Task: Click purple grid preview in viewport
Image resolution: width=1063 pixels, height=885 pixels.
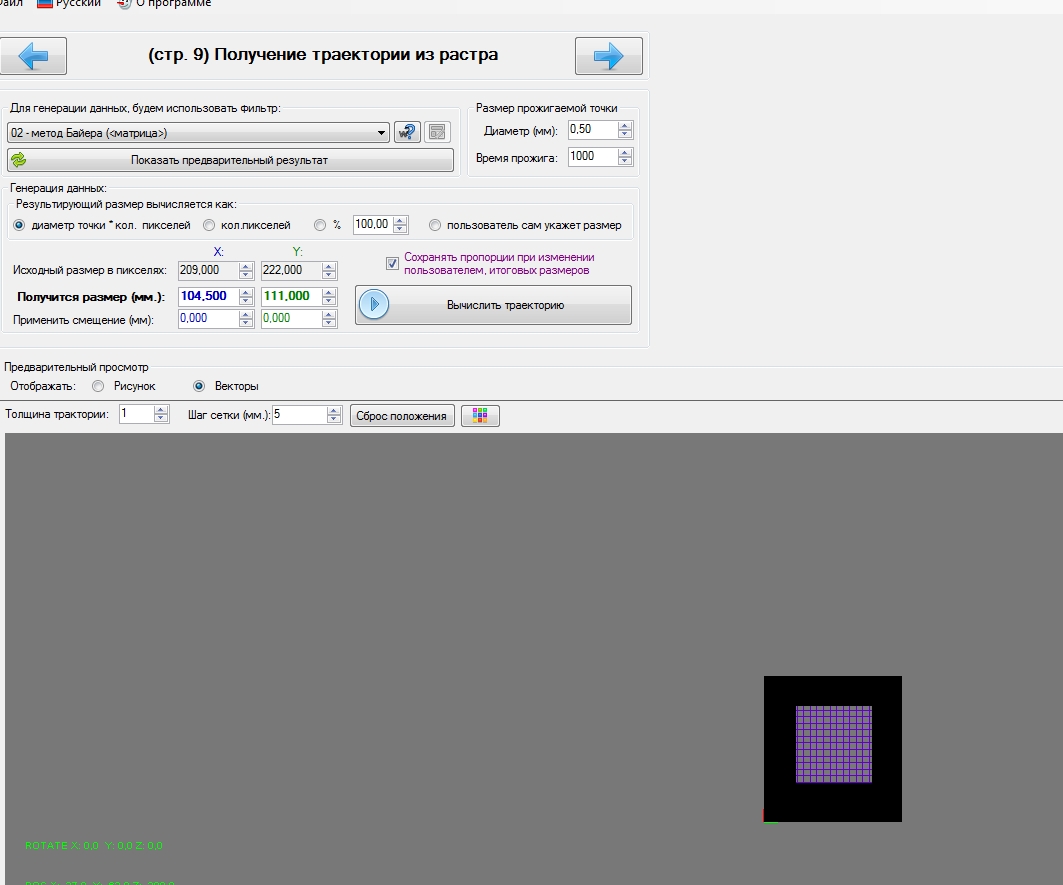Action: click(x=834, y=744)
